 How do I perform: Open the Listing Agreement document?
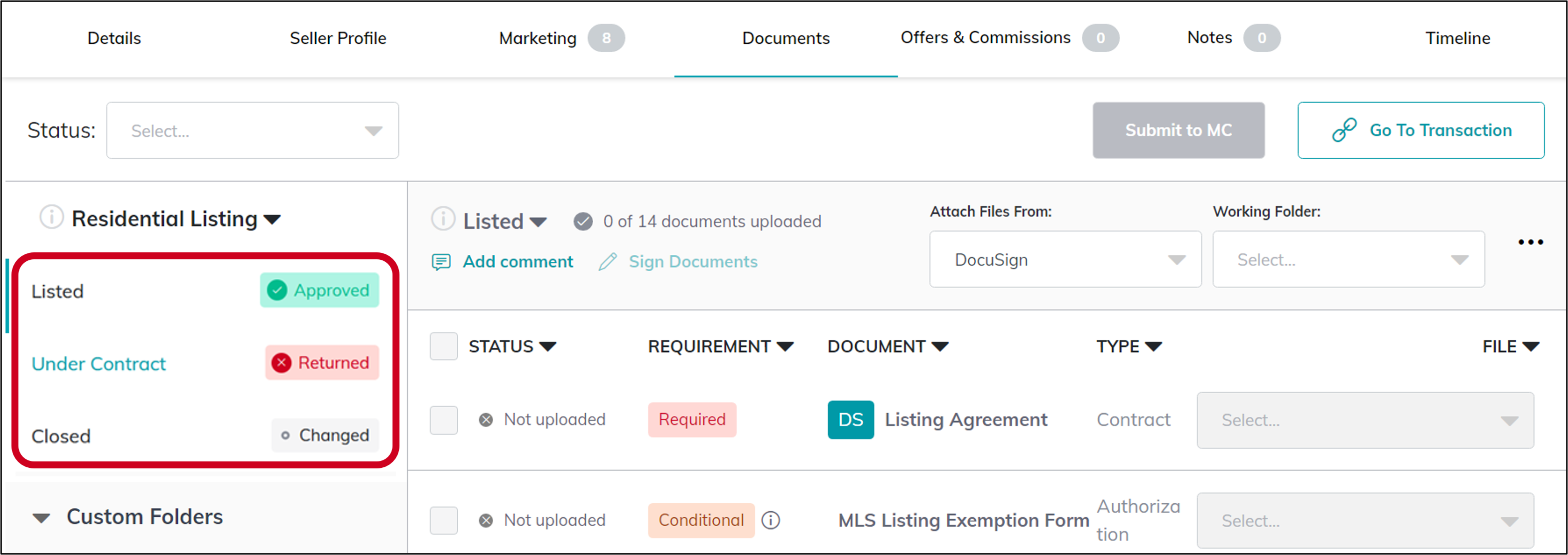[965, 419]
